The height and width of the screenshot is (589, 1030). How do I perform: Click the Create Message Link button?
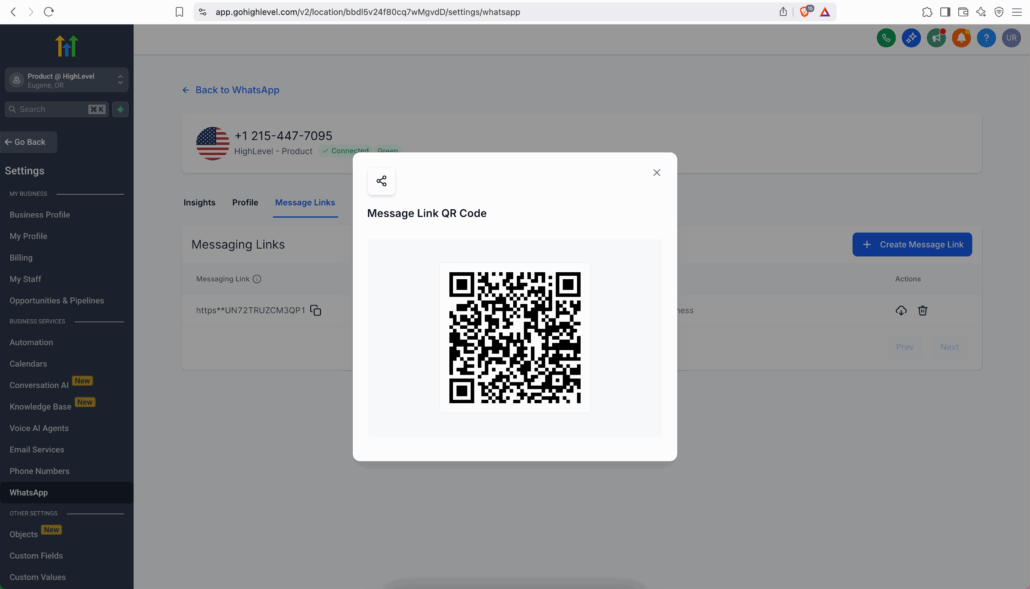912,244
